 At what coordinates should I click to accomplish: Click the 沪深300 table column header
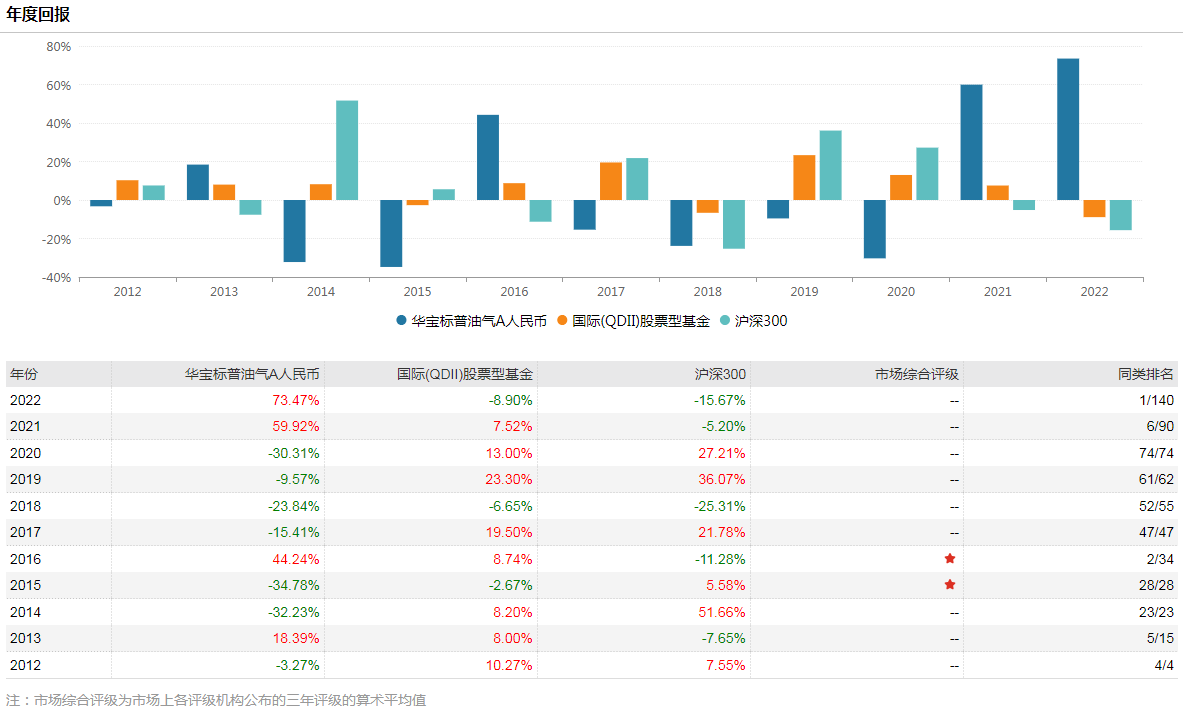[720, 374]
